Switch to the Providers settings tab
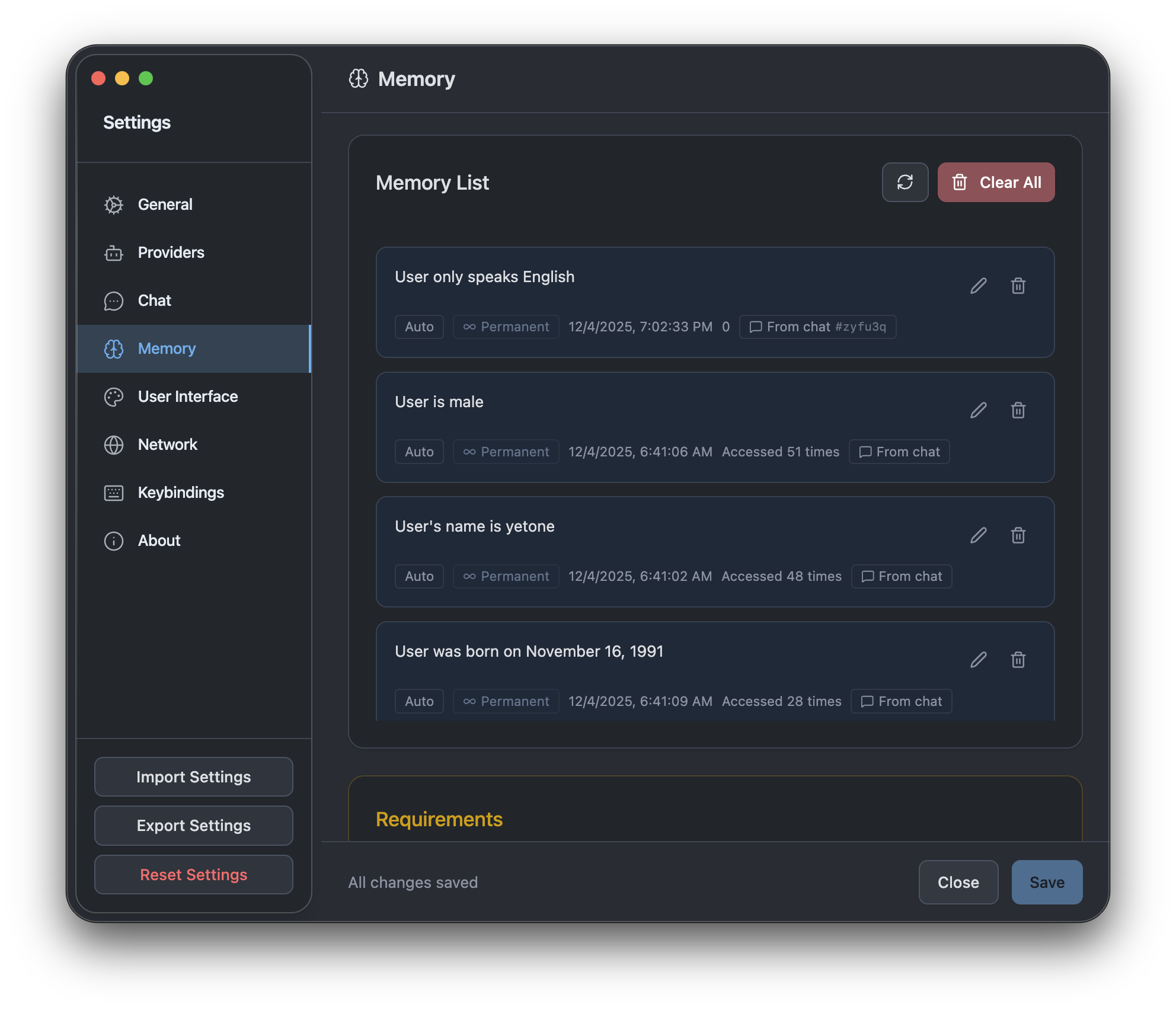 (x=171, y=252)
